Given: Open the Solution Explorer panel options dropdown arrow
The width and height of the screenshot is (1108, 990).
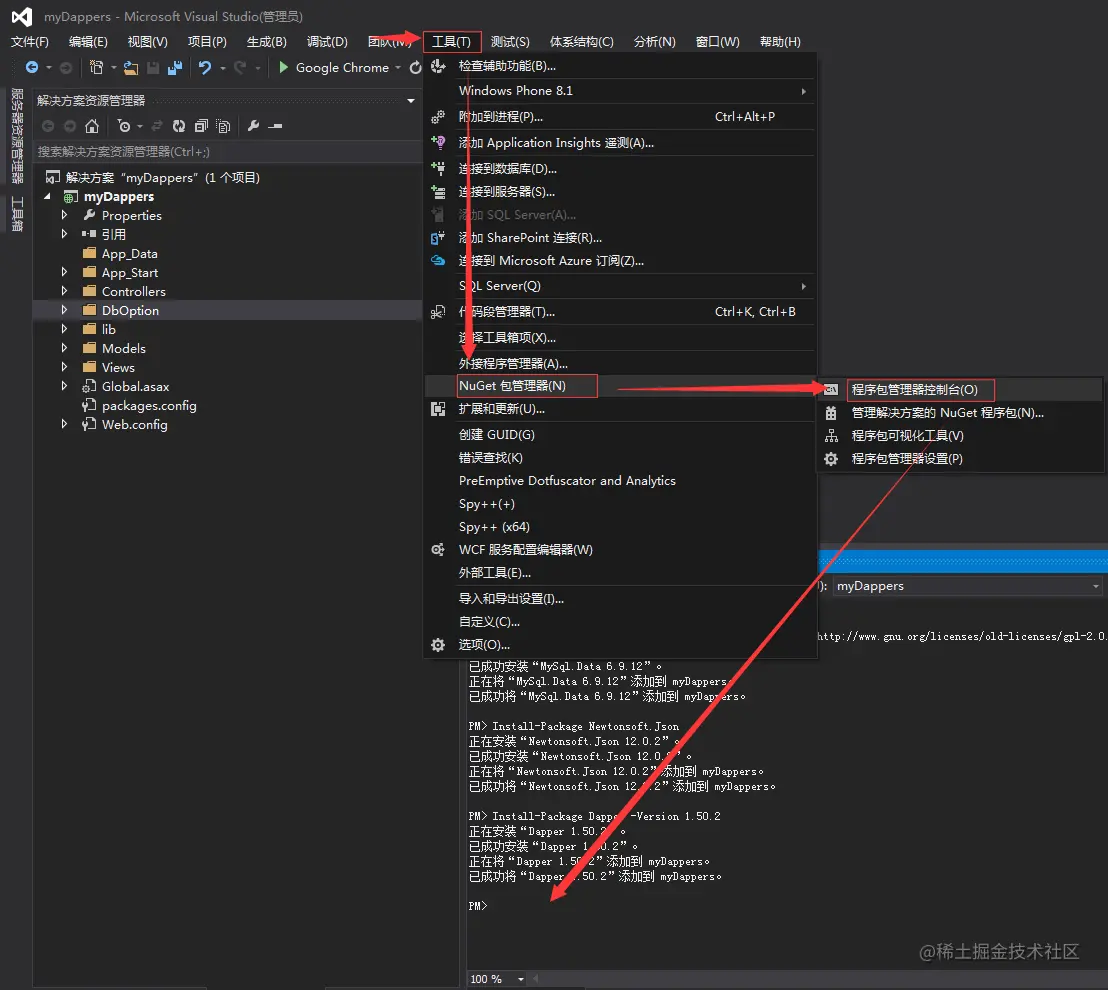Looking at the screenshot, I should (411, 100).
